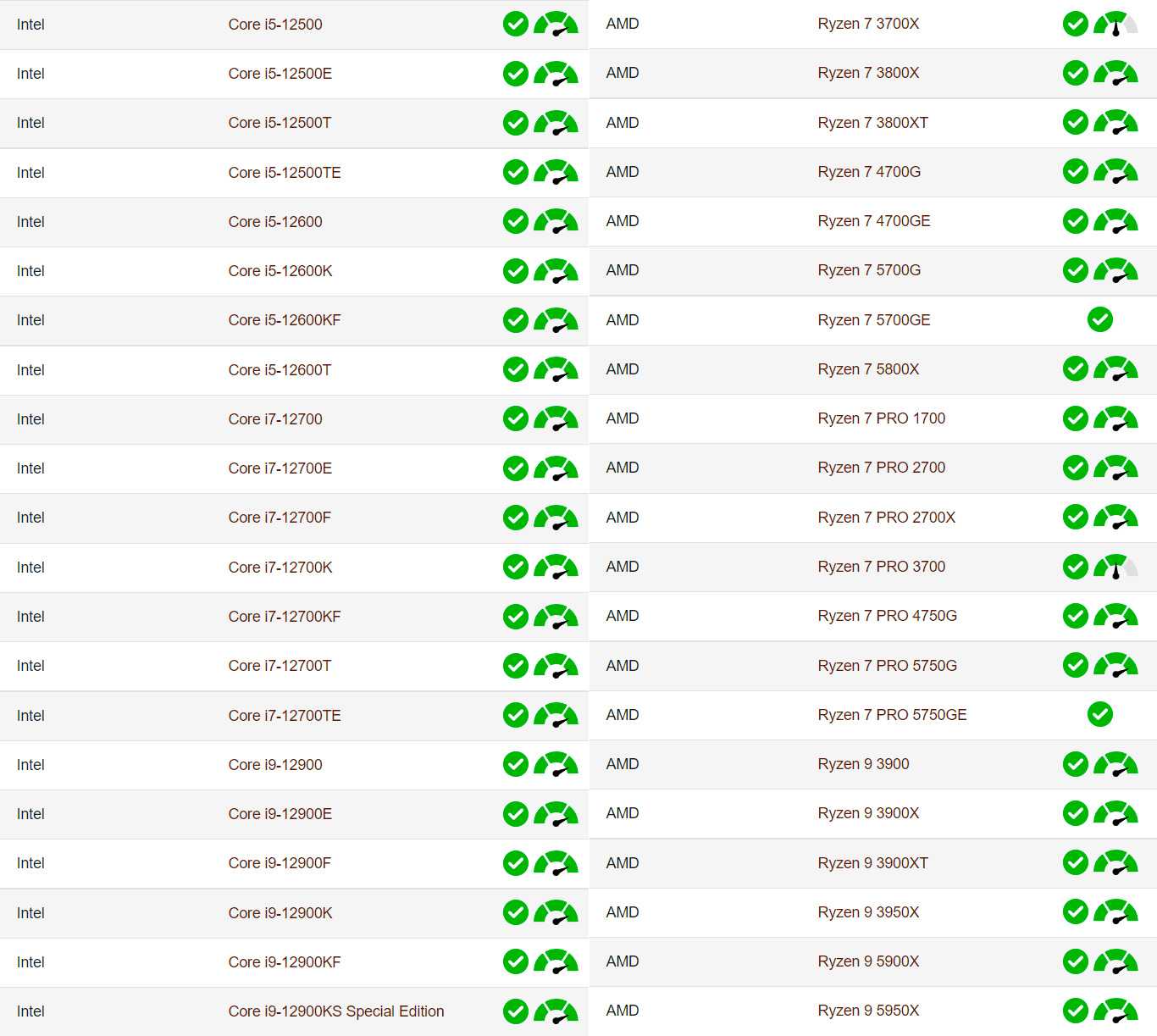1157x1036 pixels.
Task: Click the green checkmark for Core i5-12500
Action: click(515, 25)
